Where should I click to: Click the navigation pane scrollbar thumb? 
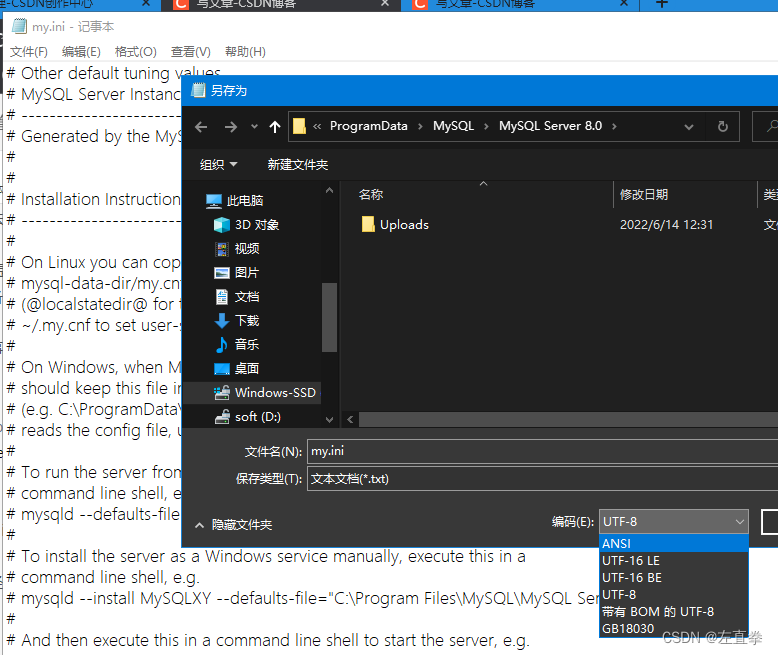pyautogui.click(x=329, y=317)
